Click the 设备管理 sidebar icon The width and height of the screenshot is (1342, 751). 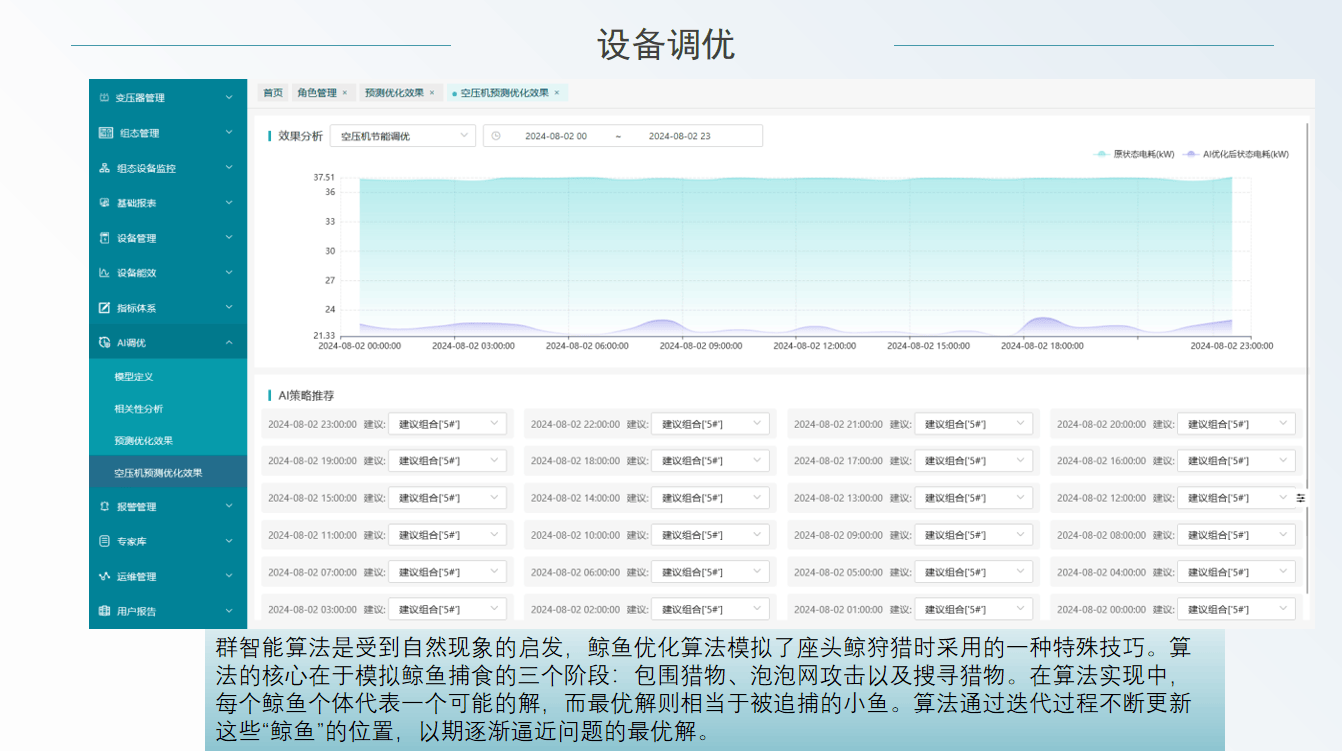(x=105, y=238)
